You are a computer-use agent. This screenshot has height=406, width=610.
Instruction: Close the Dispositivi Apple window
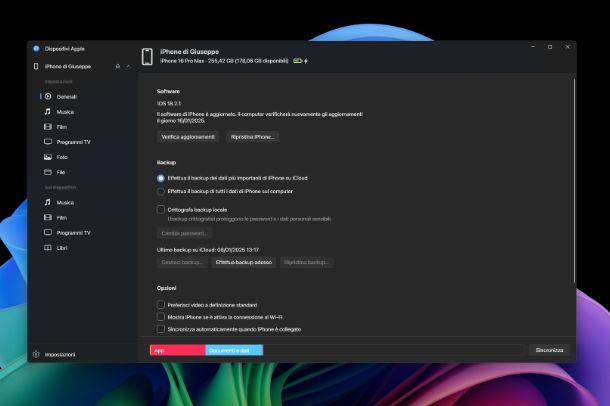567,47
